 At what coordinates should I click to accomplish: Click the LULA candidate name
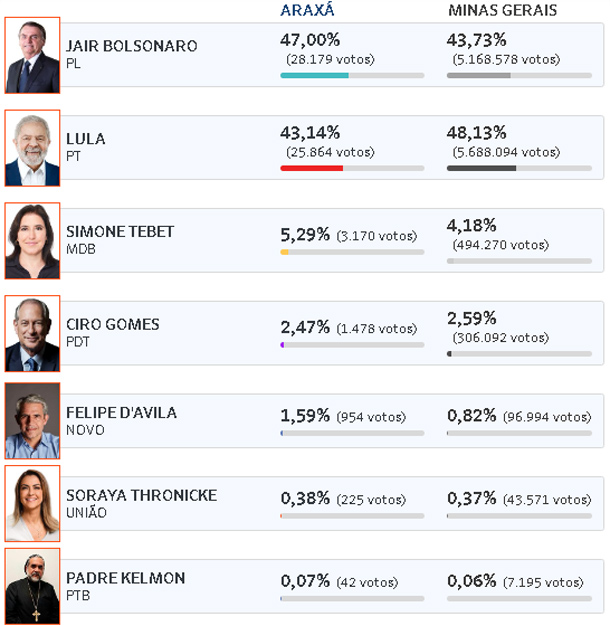85,139
